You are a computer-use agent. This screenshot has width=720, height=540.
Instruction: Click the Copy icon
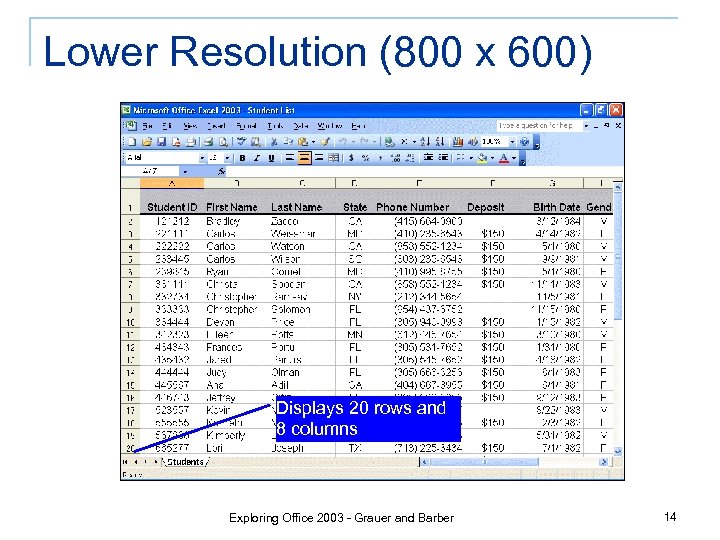pyautogui.click(x=288, y=142)
